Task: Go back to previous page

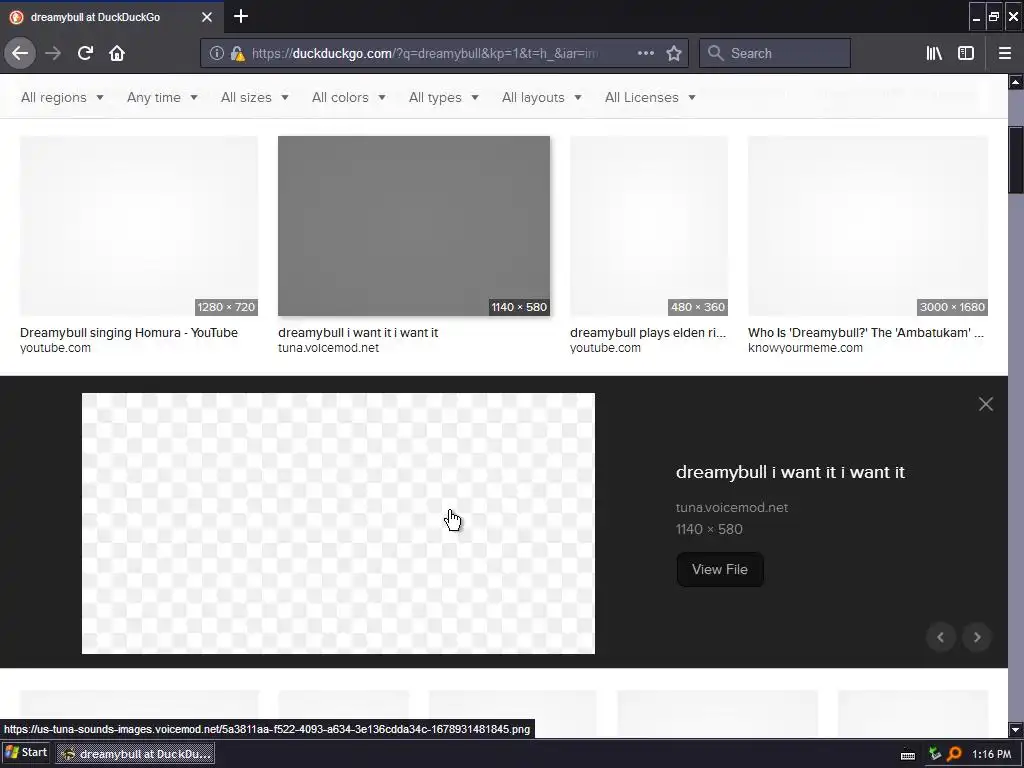Action: pyautogui.click(x=20, y=53)
